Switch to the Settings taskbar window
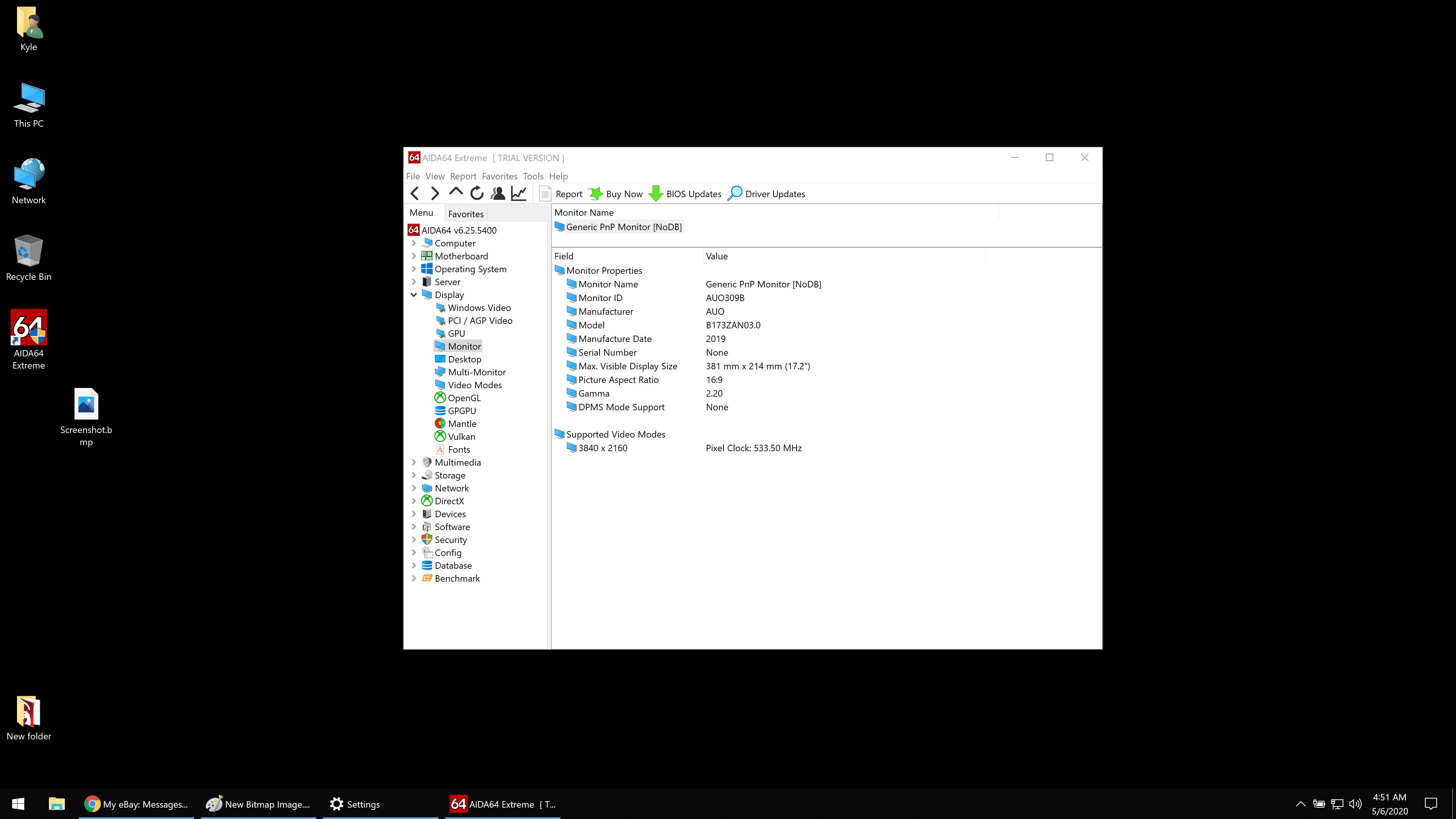Image resolution: width=1456 pixels, height=819 pixels. tap(380, 804)
